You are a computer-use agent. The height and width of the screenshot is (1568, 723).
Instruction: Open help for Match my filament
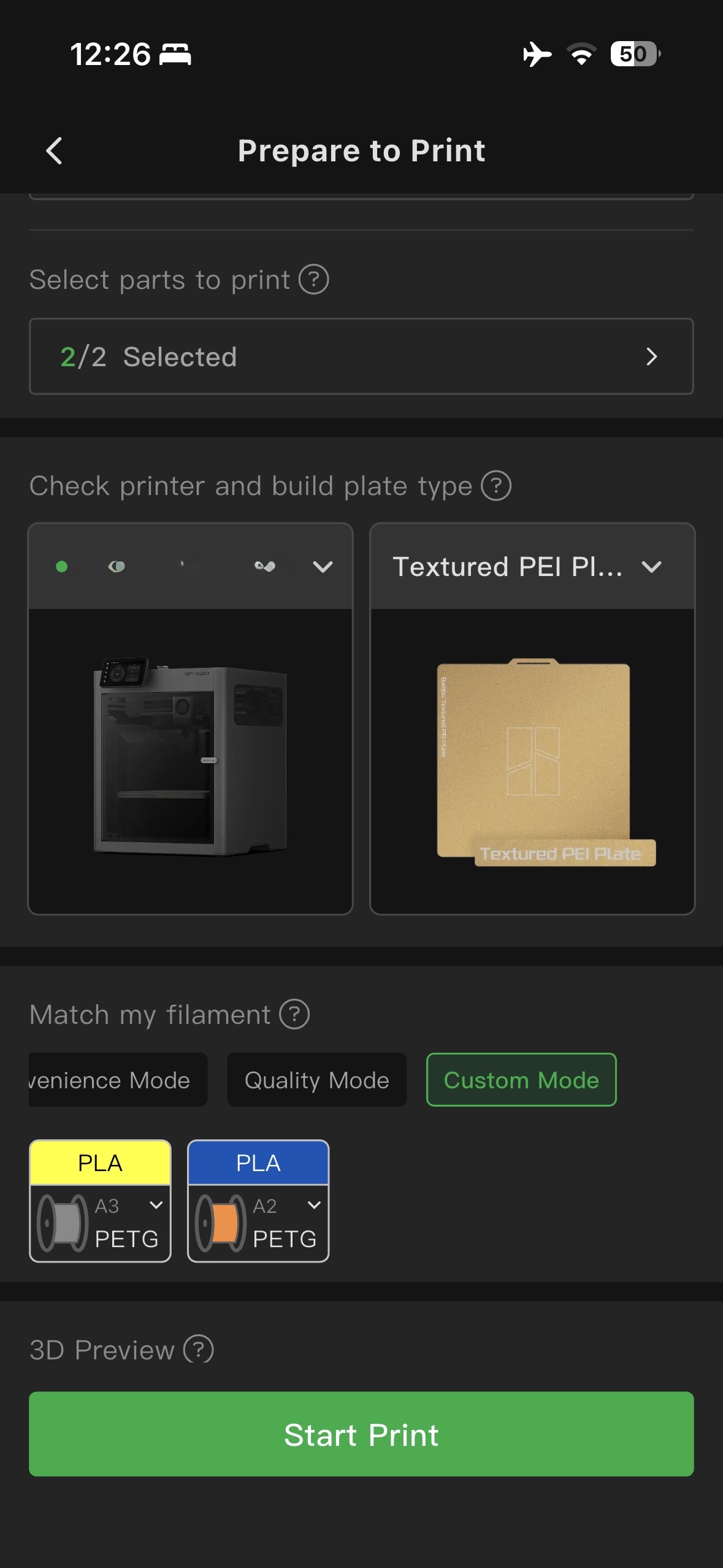(x=294, y=1014)
